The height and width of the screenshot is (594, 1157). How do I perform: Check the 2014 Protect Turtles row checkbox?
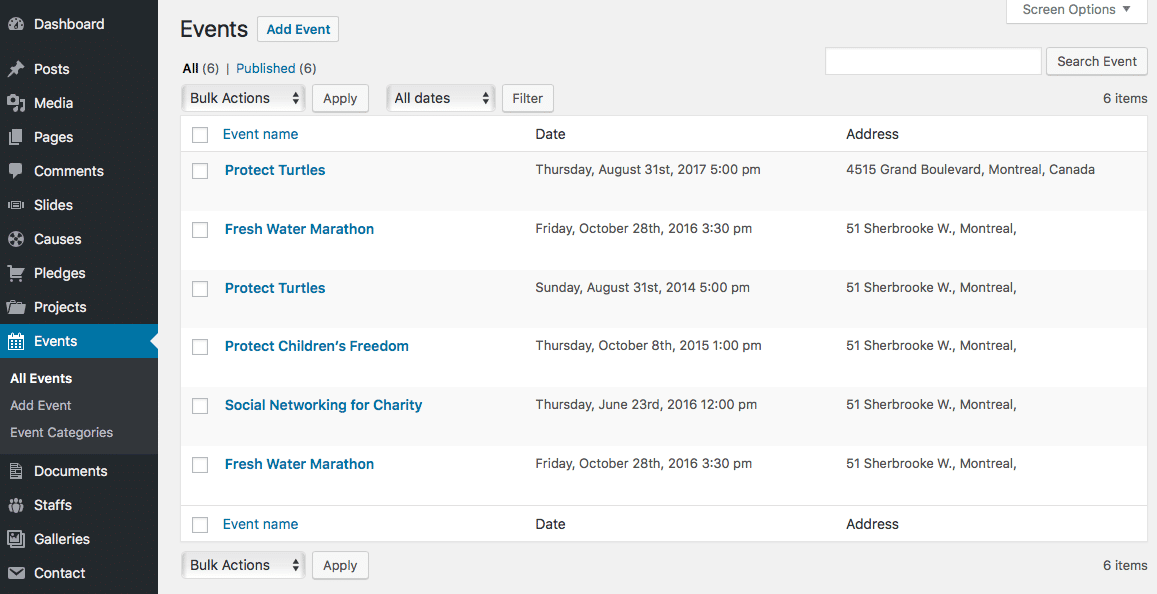[x=200, y=289]
